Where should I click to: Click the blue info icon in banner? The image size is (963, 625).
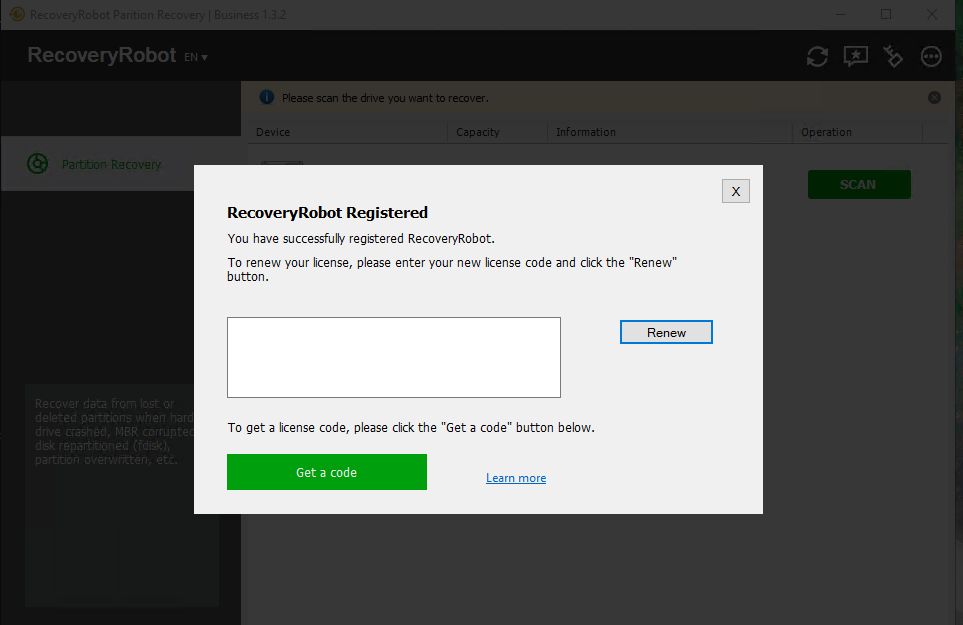click(267, 97)
